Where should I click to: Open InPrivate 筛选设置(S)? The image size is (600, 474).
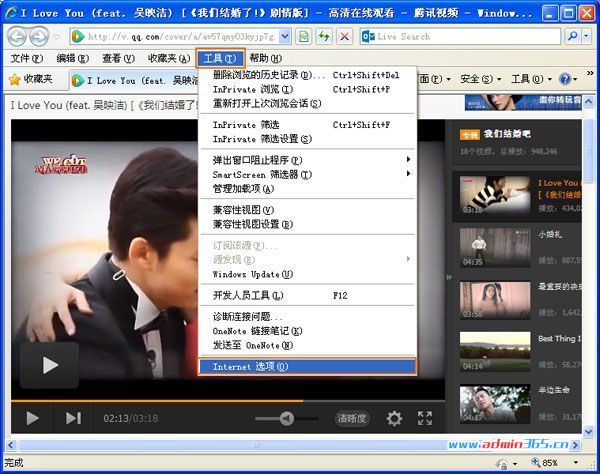308,139
